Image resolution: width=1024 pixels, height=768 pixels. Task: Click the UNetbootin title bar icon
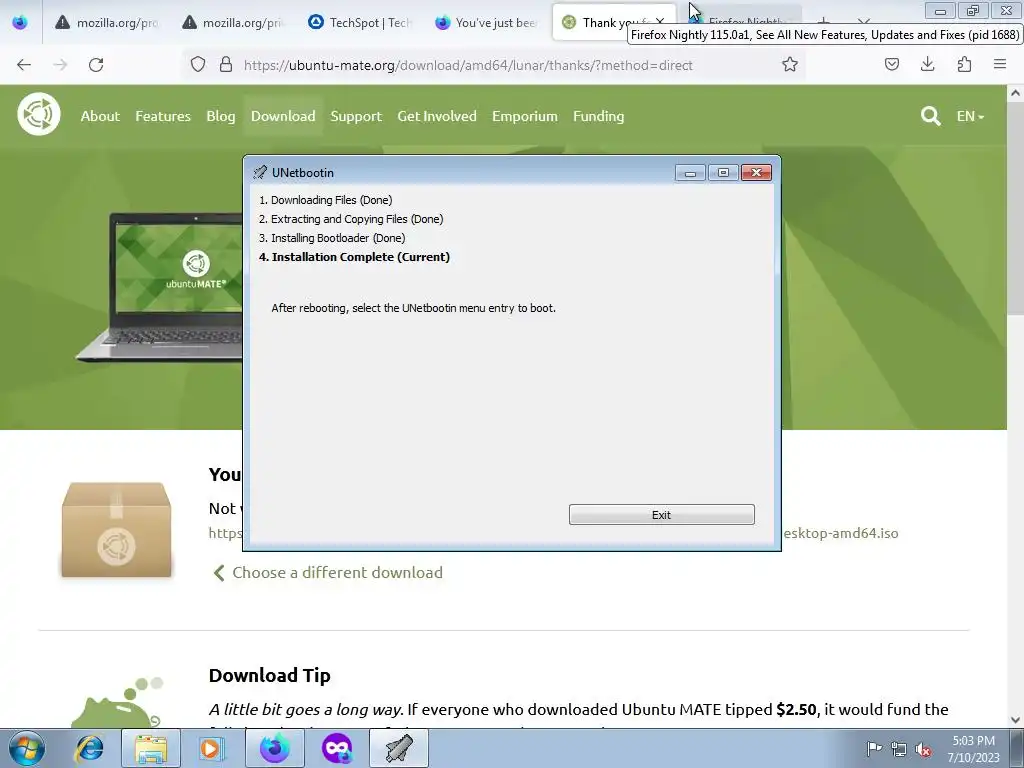[x=260, y=172]
